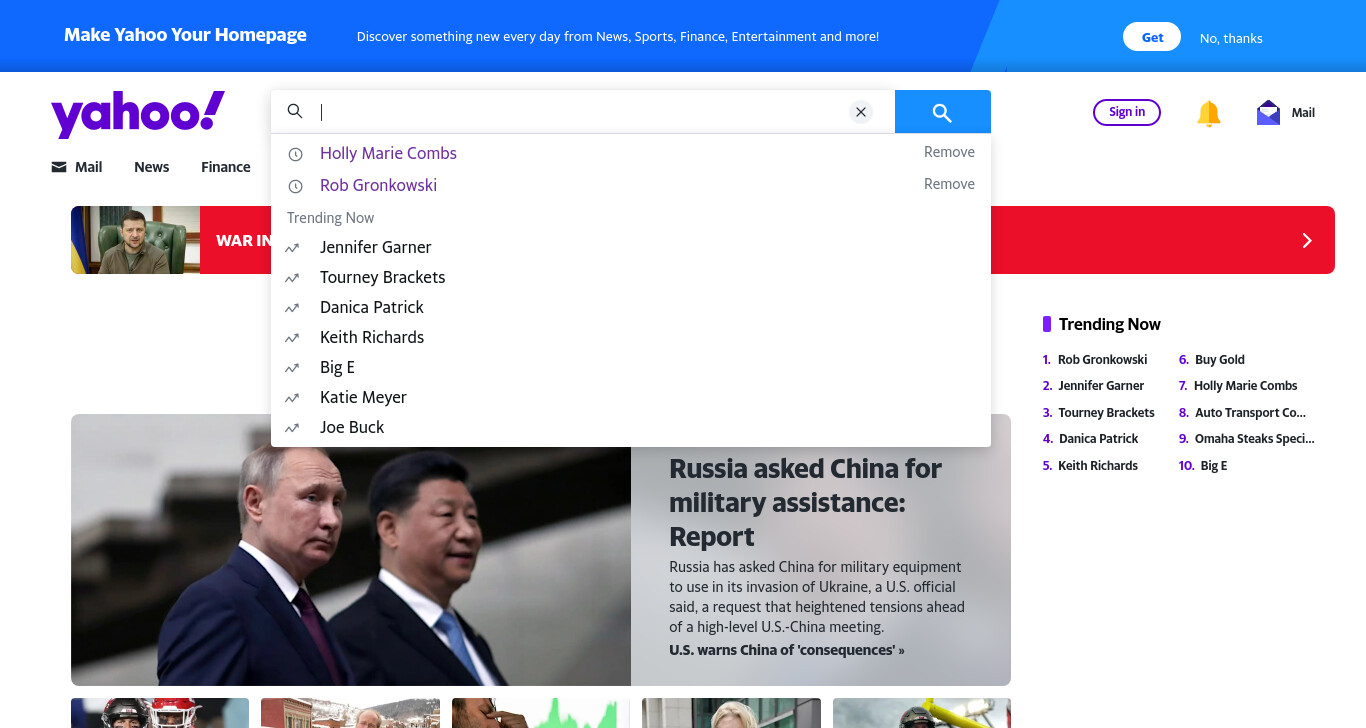
Task: Click trending arrow icon beside Katie Meyer
Action: (x=292, y=398)
